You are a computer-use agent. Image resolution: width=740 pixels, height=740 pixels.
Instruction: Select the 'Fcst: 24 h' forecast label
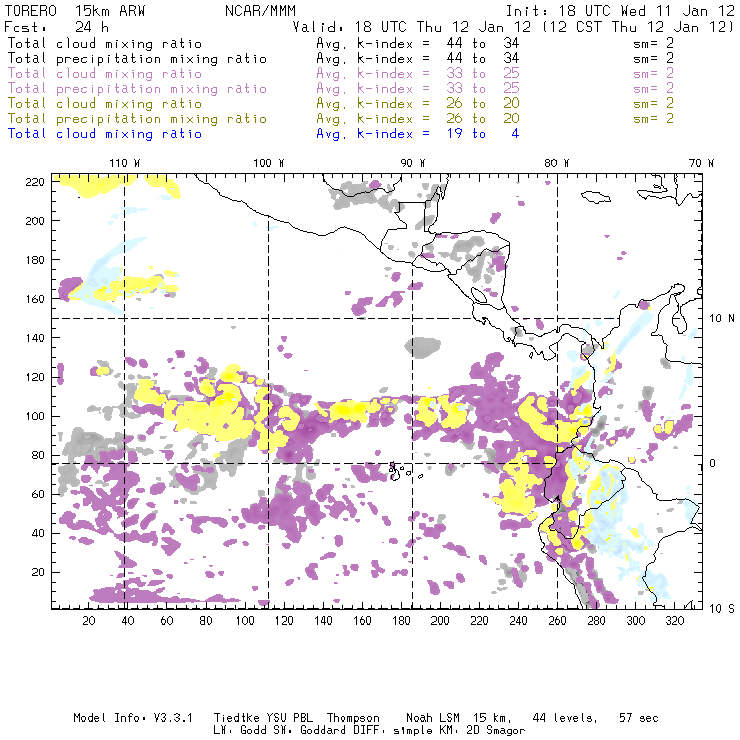[x=56, y=27]
